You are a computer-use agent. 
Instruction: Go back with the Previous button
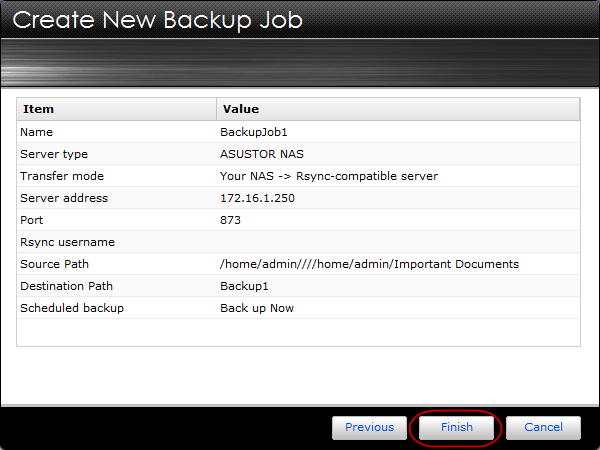pos(369,427)
